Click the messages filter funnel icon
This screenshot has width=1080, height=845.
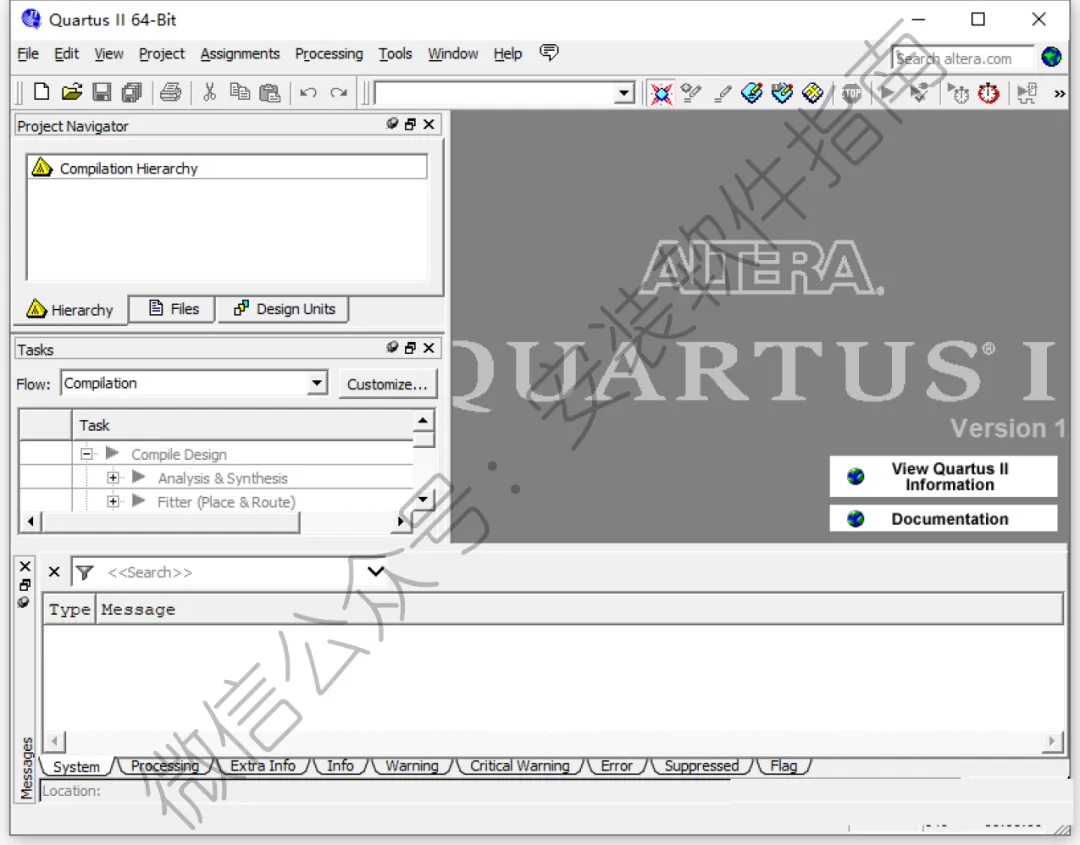[x=84, y=572]
